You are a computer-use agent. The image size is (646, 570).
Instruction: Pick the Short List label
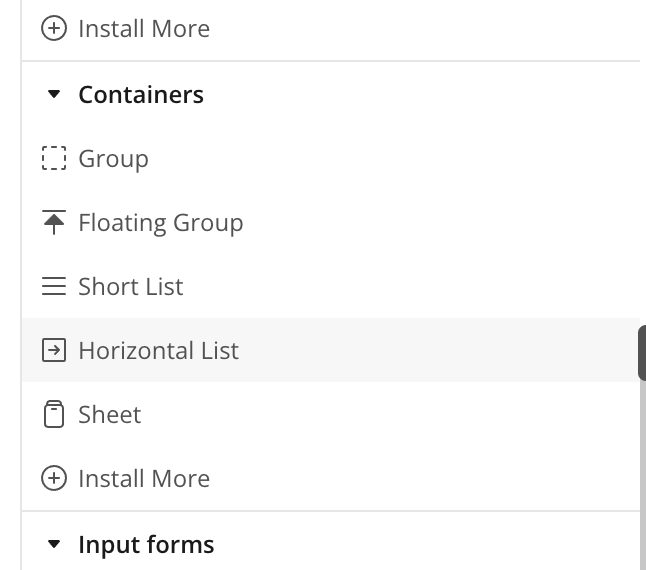click(x=131, y=287)
